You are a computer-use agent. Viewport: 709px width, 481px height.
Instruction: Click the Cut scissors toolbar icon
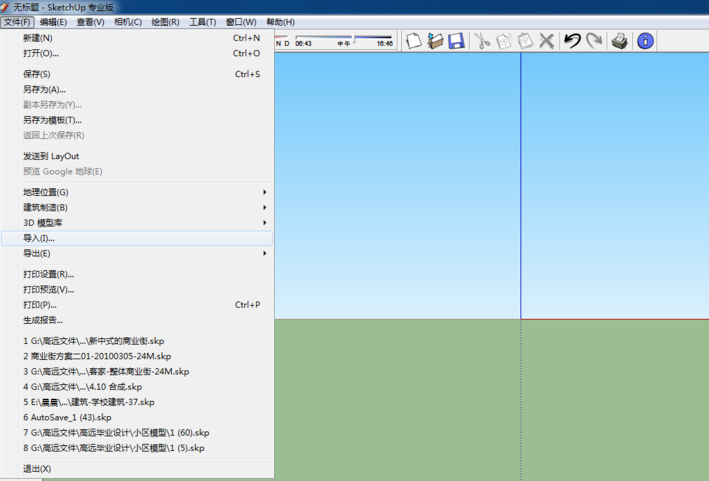pyautogui.click(x=482, y=41)
